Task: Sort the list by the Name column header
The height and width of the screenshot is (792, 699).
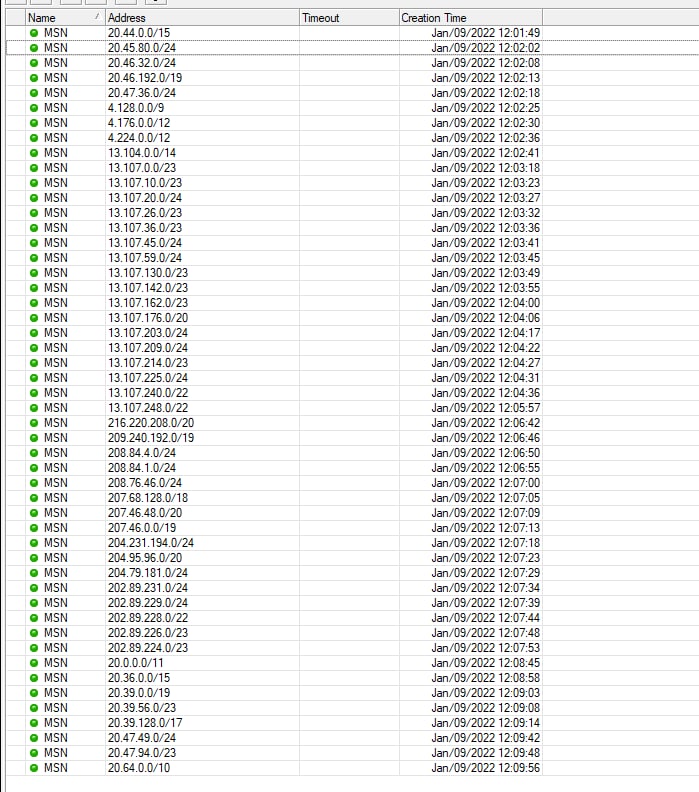Action: point(65,18)
